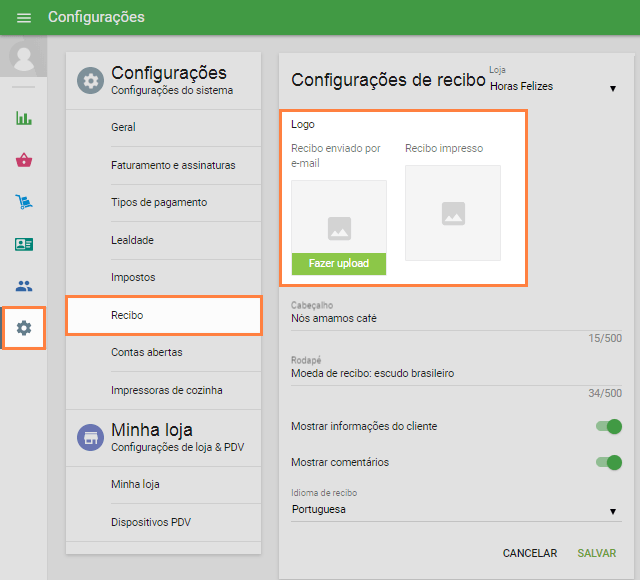The height and width of the screenshot is (580, 640).
Task: Select Faturamento e assinaturas menu item
Action: (x=186, y=165)
